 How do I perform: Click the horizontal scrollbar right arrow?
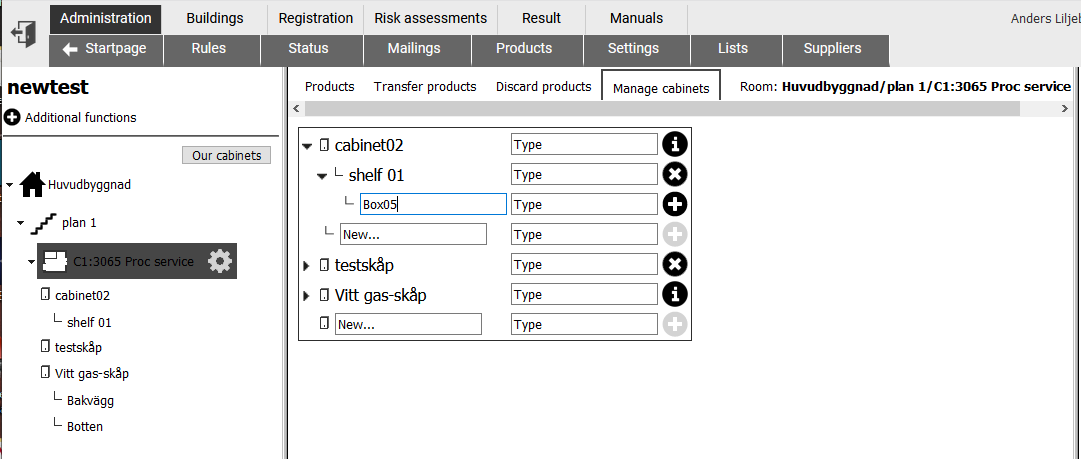[x=1065, y=109]
